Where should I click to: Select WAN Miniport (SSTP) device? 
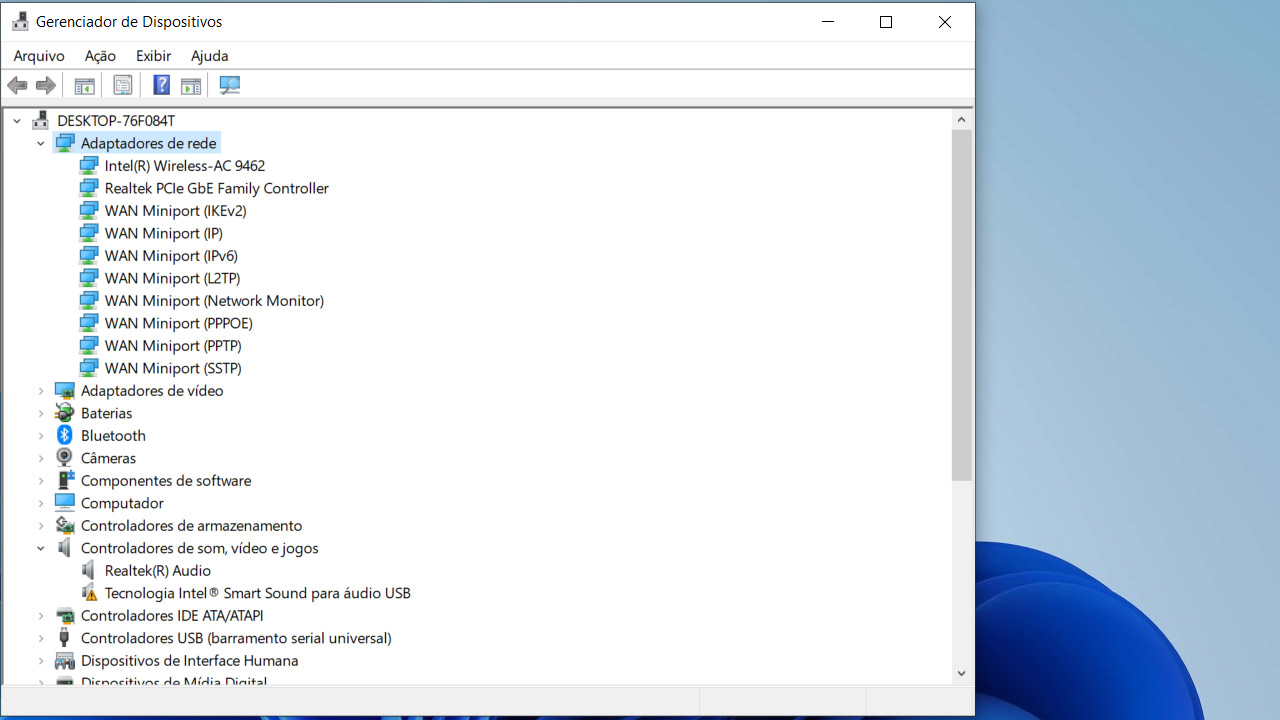(x=173, y=368)
